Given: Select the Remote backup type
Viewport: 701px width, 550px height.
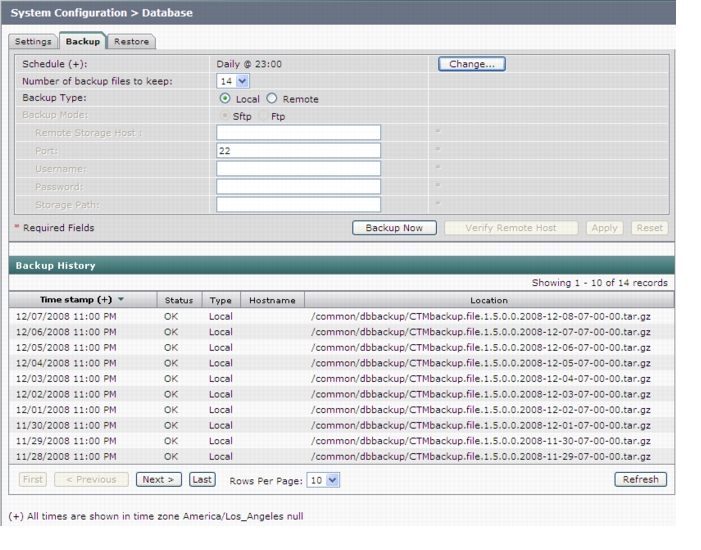Looking at the screenshot, I should pos(272,98).
